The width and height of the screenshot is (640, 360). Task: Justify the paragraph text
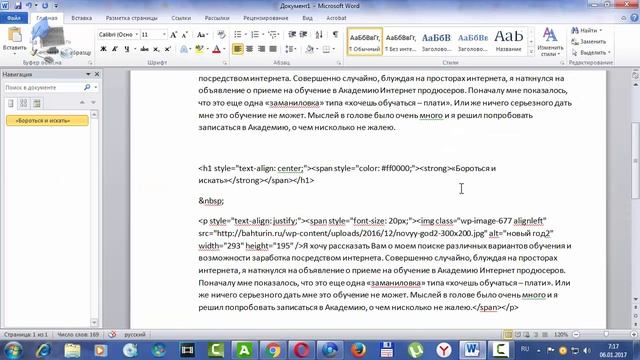tap(273, 49)
